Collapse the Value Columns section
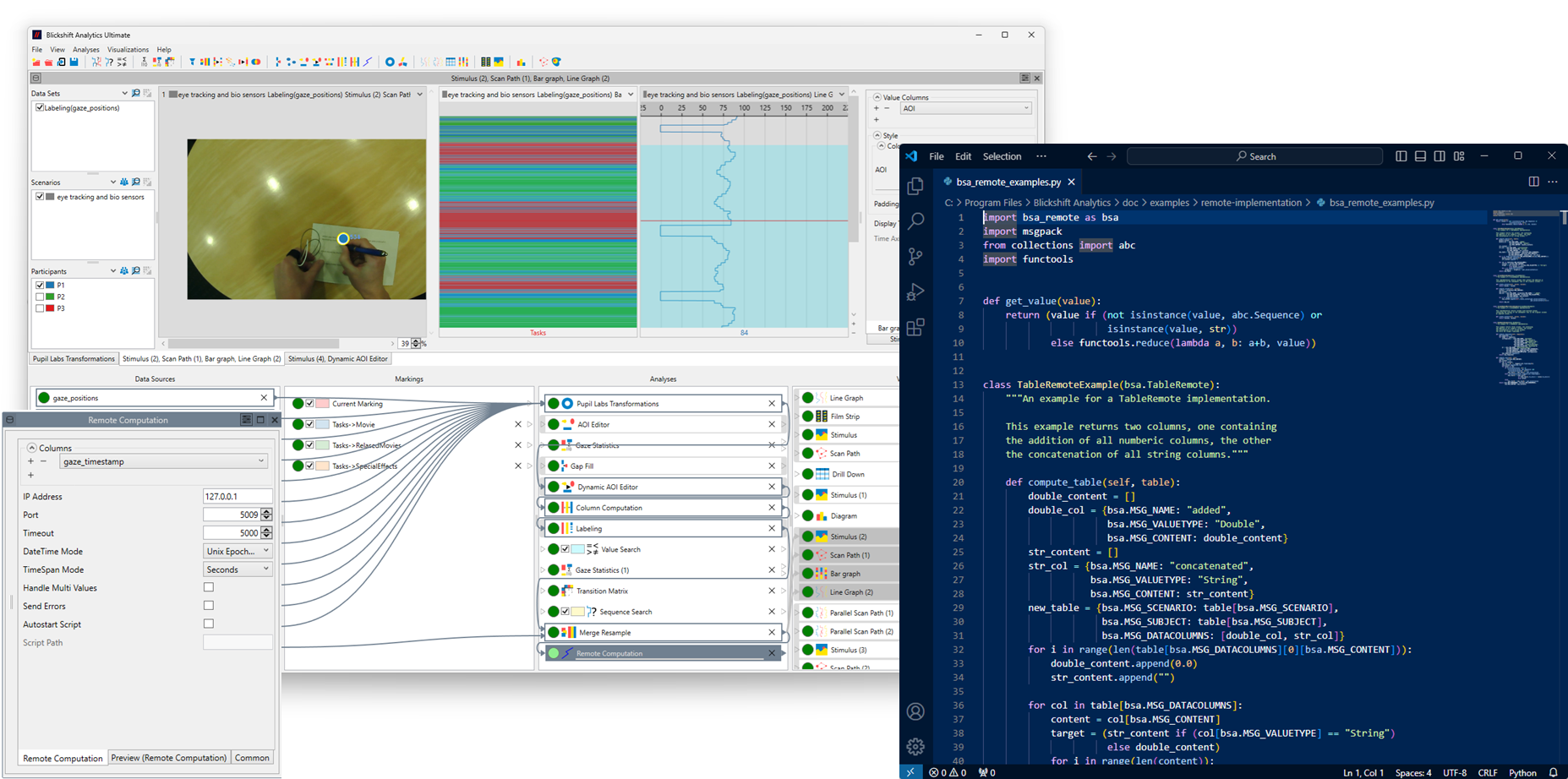 pos(877,97)
